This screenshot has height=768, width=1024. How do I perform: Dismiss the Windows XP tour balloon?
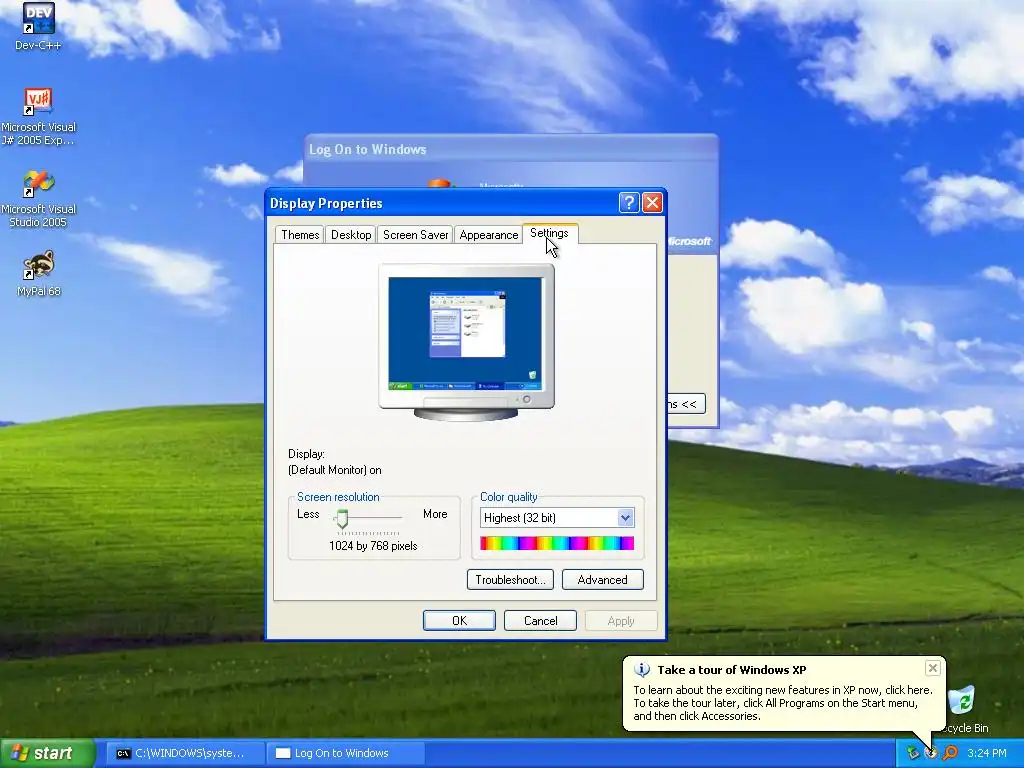point(933,667)
